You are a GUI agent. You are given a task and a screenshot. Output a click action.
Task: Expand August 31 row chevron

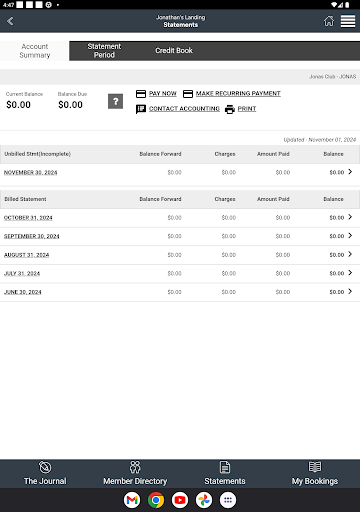coord(350,254)
